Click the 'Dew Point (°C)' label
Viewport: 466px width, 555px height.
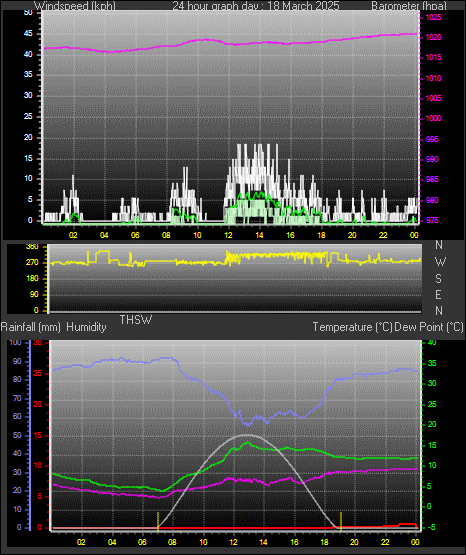click(429, 327)
